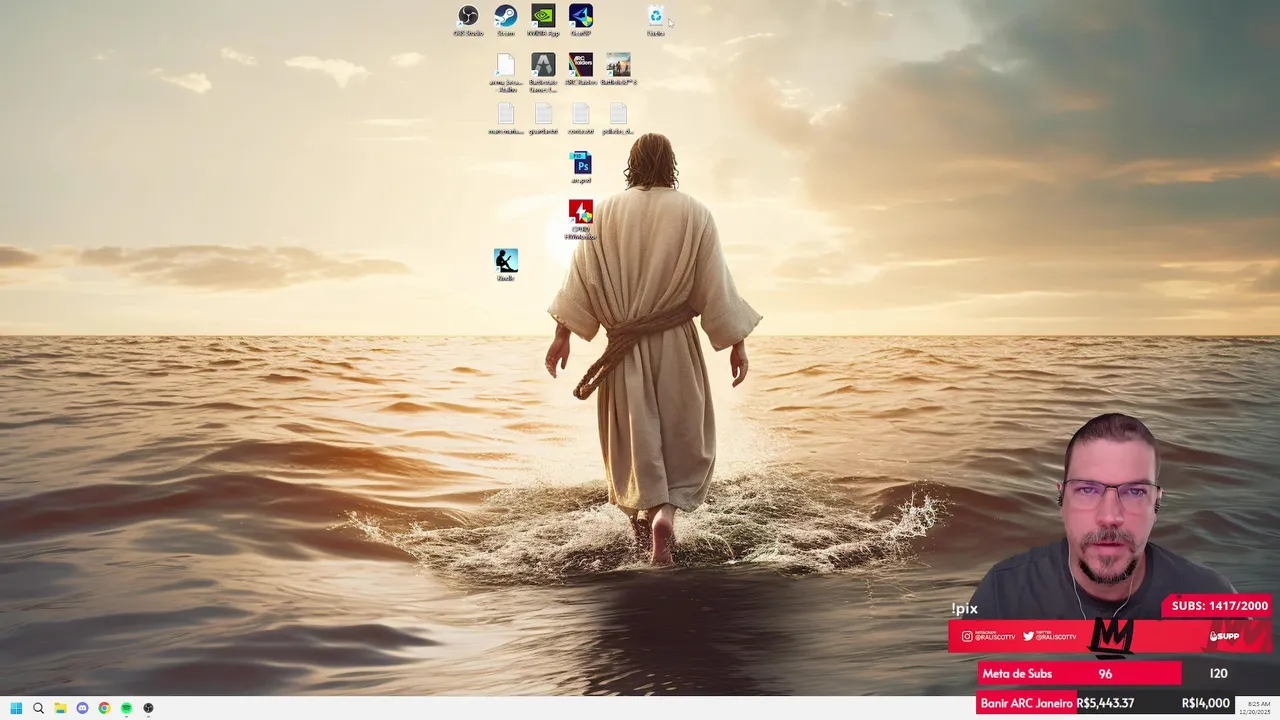Open taskbar Search
The height and width of the screenshot is (720, 1280).
coord(38,708)
